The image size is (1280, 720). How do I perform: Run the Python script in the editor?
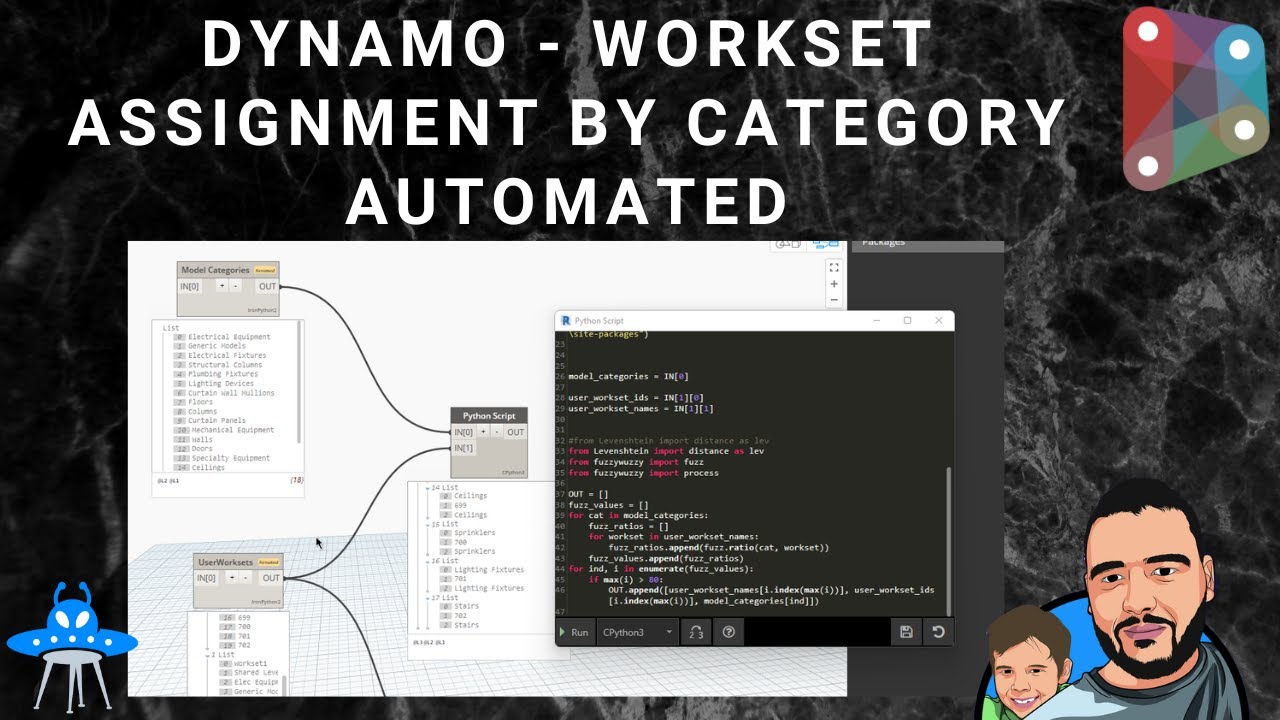[x=575, y=632]
